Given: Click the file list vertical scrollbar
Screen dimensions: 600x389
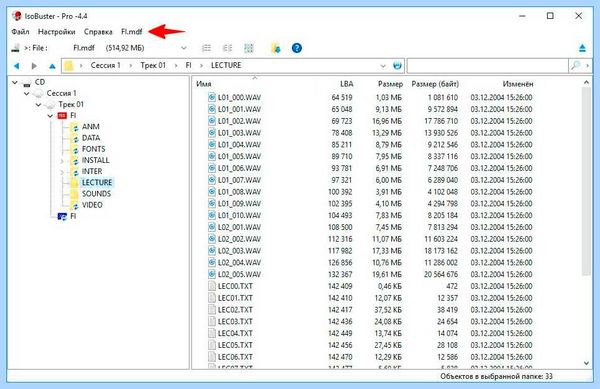Looking at the screenshot, I should point(586,181).
